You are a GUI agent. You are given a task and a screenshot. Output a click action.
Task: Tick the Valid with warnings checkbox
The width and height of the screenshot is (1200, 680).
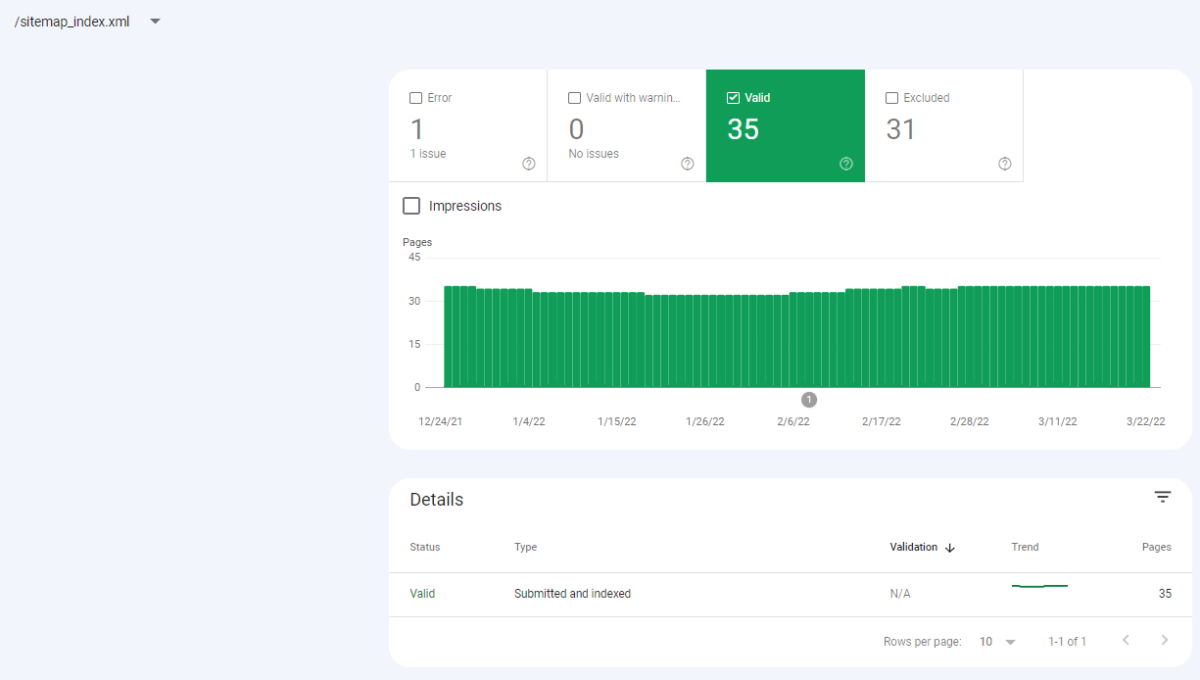[x=574, y=98]
